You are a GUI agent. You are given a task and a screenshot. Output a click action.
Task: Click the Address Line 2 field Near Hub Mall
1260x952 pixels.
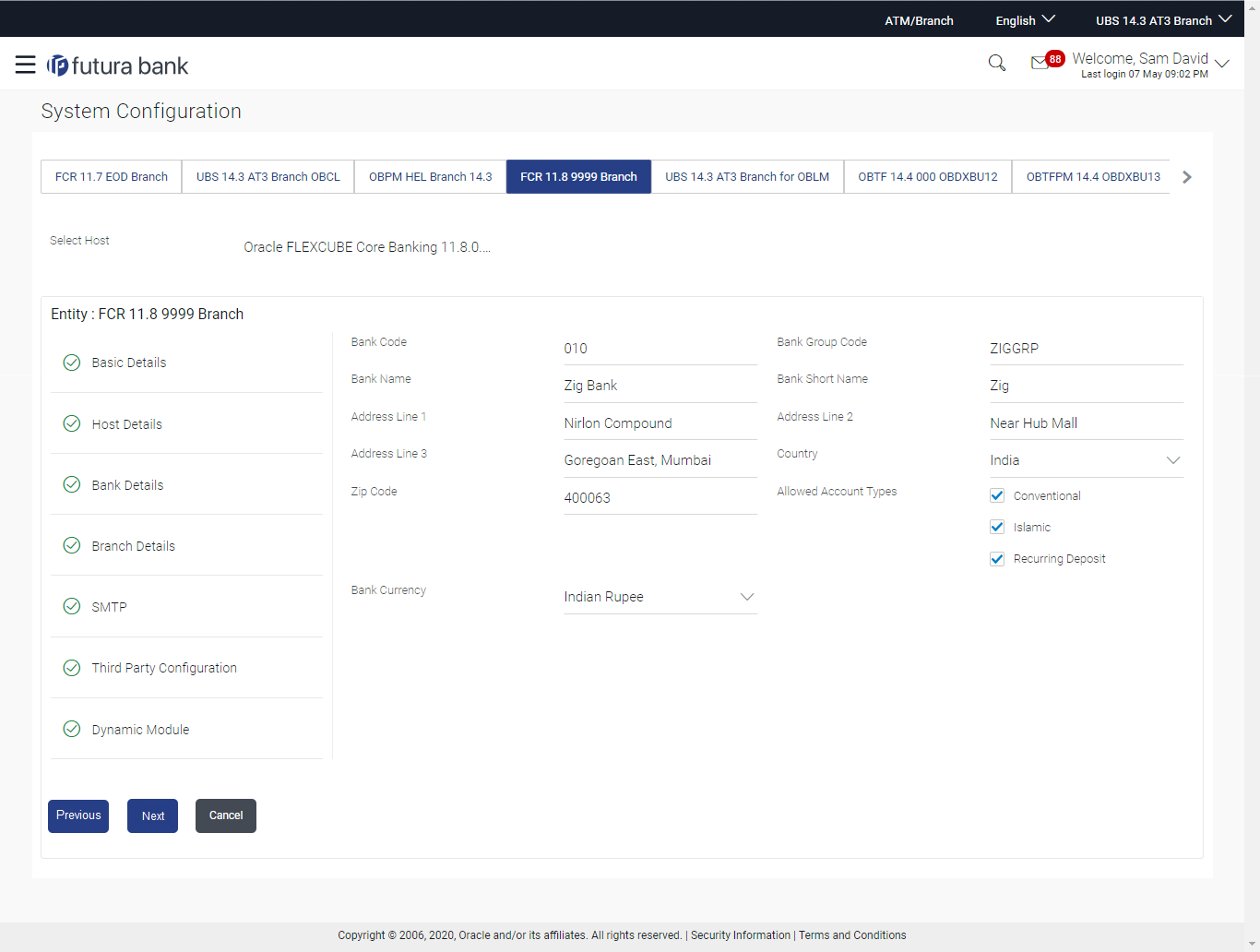(x=1087, y=423)
